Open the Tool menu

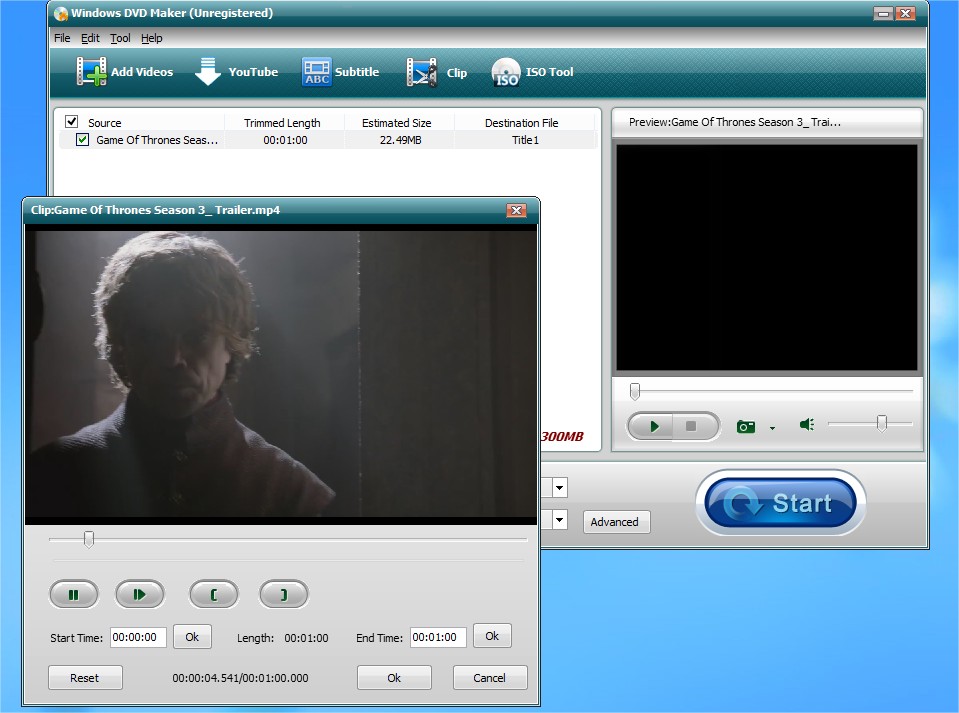[x=120, y=38]
